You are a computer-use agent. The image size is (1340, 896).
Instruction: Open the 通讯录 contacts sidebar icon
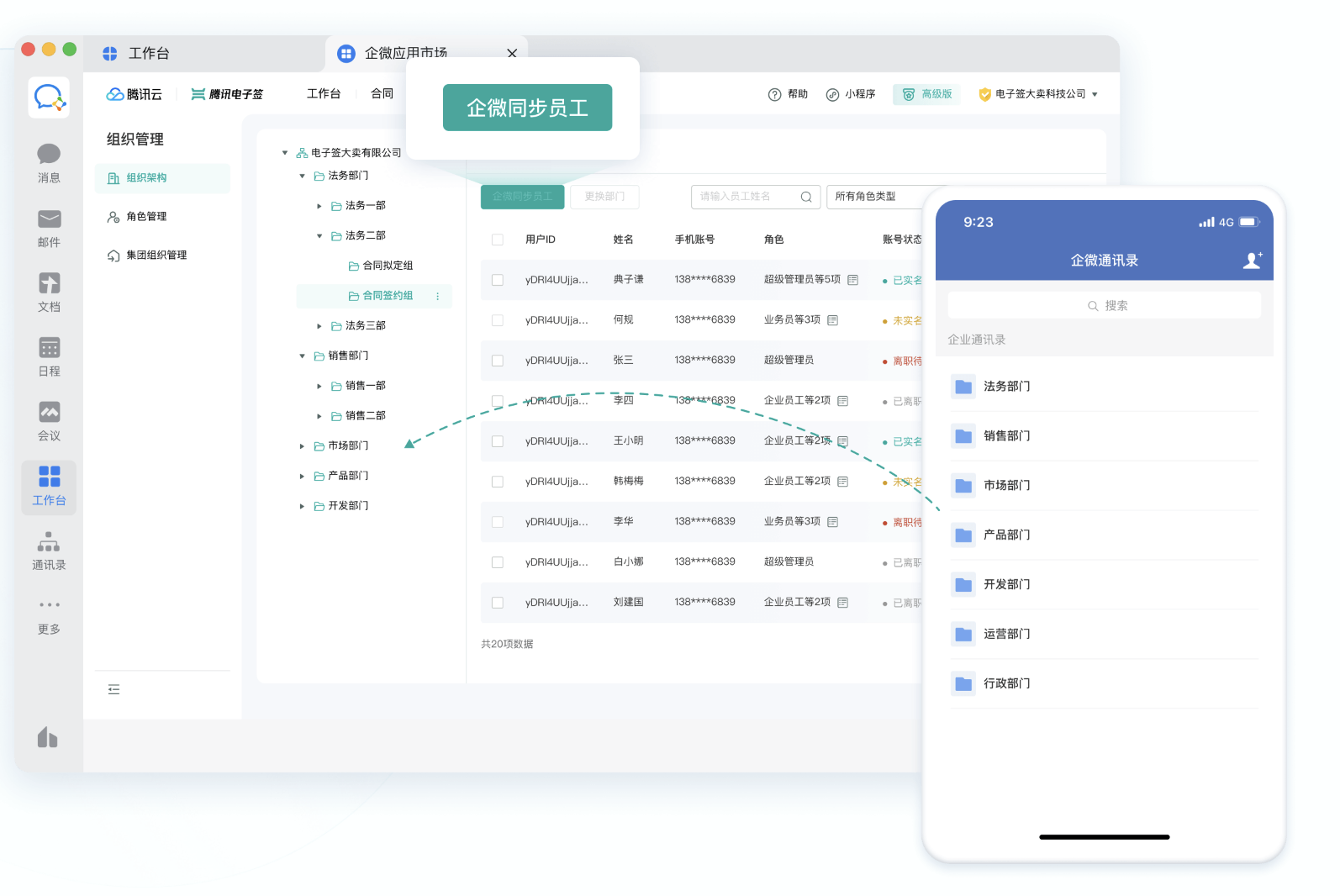click(49, 541)
